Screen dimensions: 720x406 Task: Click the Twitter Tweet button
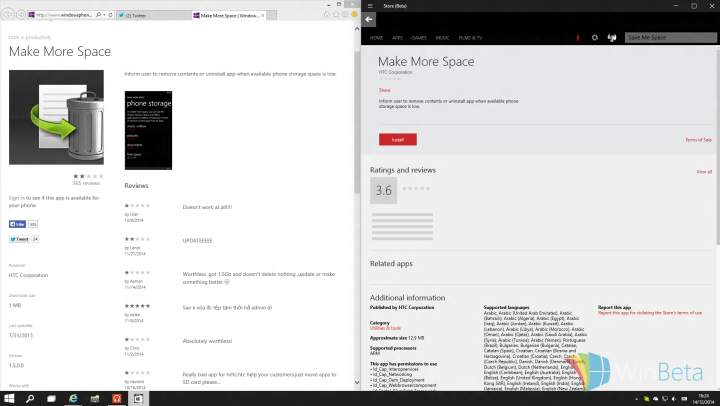click(x=19, y=239)
